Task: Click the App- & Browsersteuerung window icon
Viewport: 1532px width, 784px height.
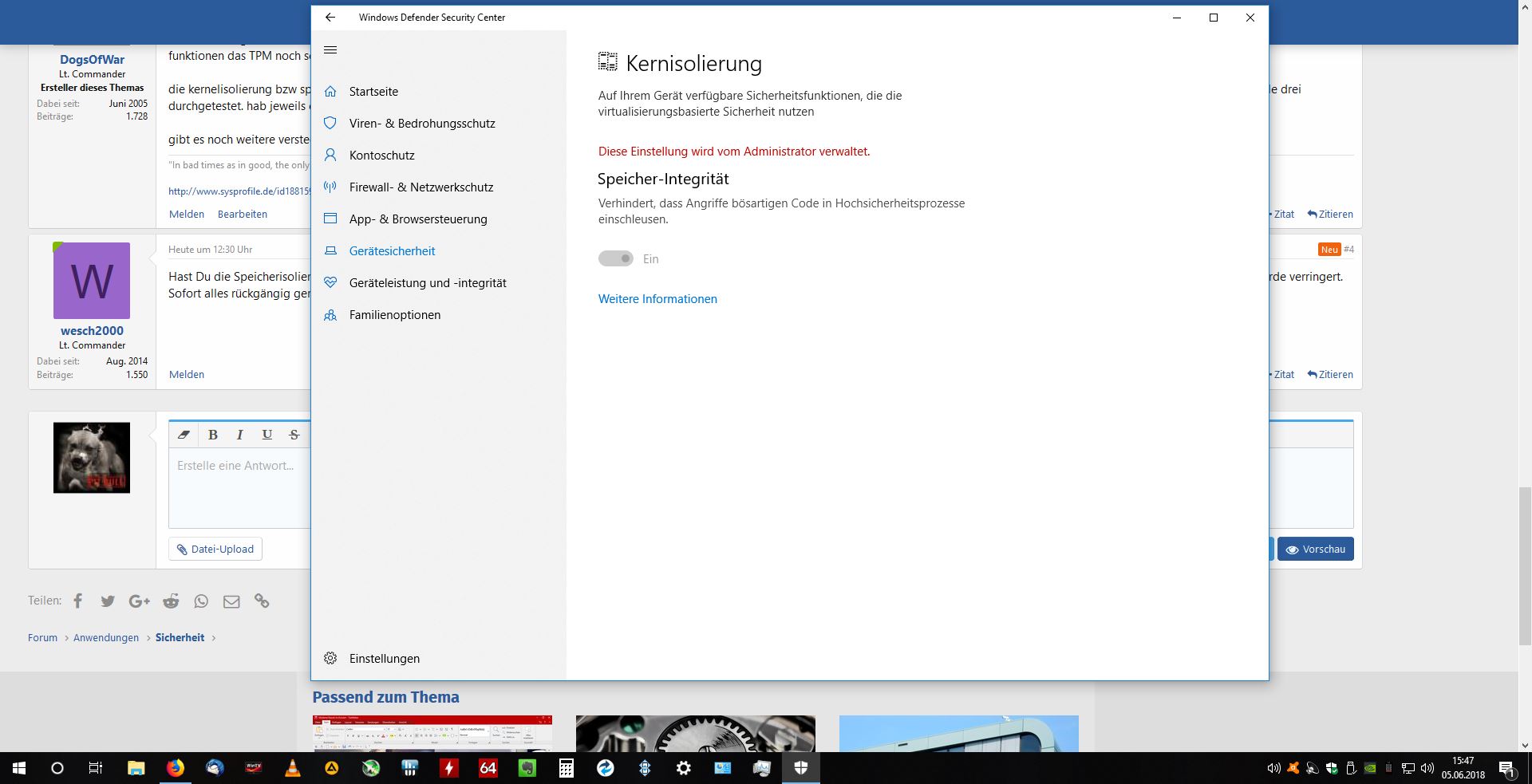Action: (x=330, y=219)
